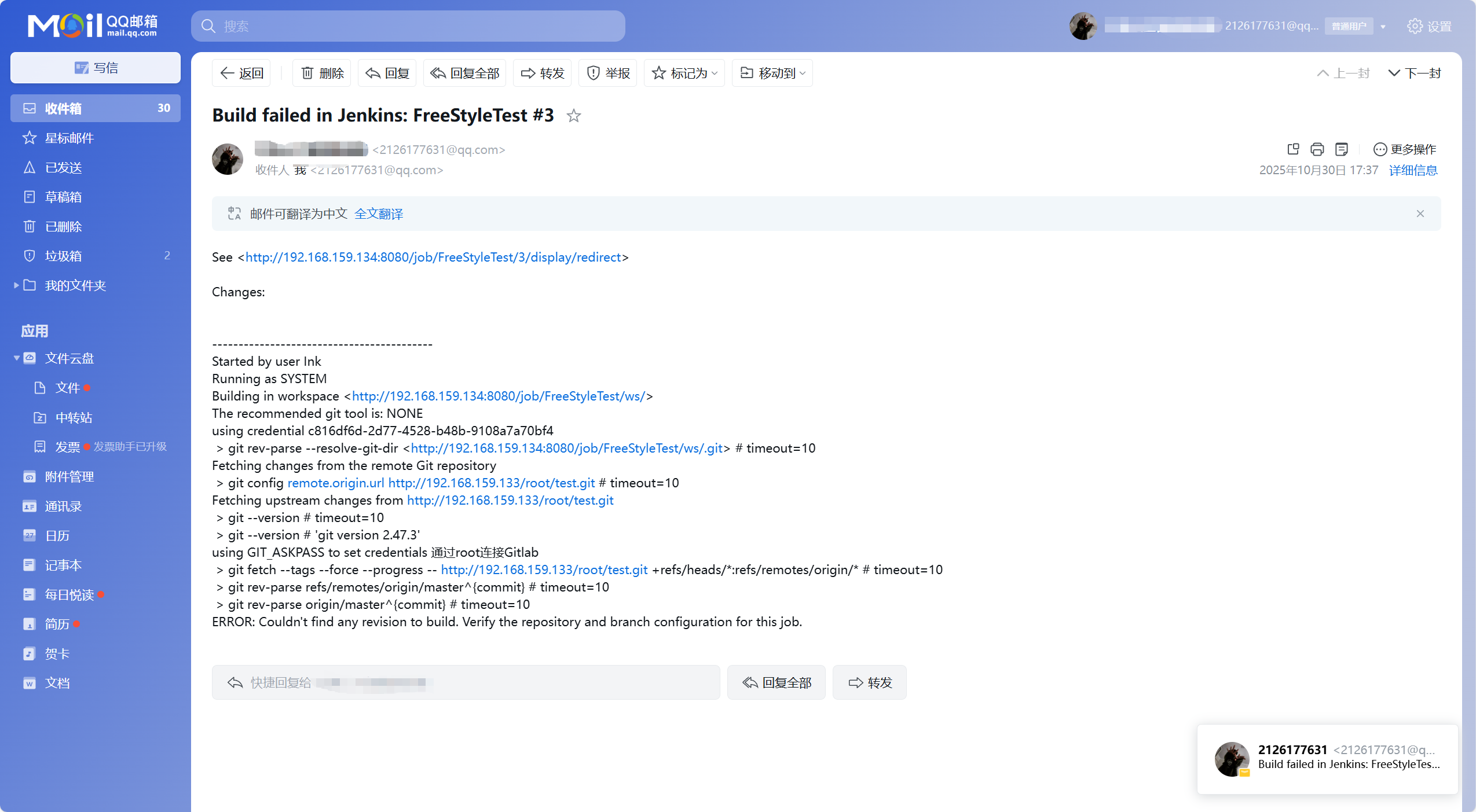
Task: Expand 我的文件夹 folder tree
Action: [16, 285]
